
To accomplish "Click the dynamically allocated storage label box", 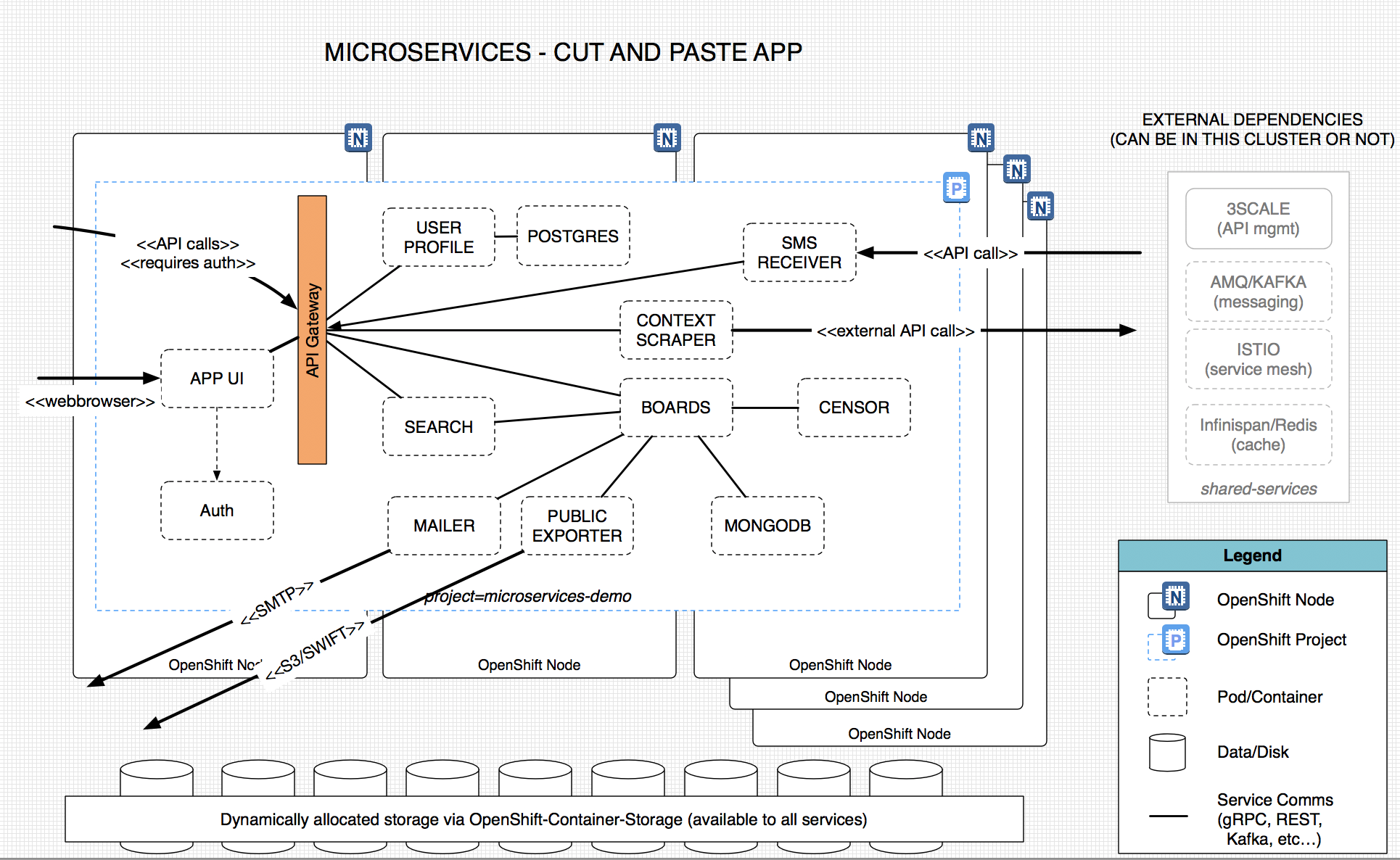I will pos(543,819).
